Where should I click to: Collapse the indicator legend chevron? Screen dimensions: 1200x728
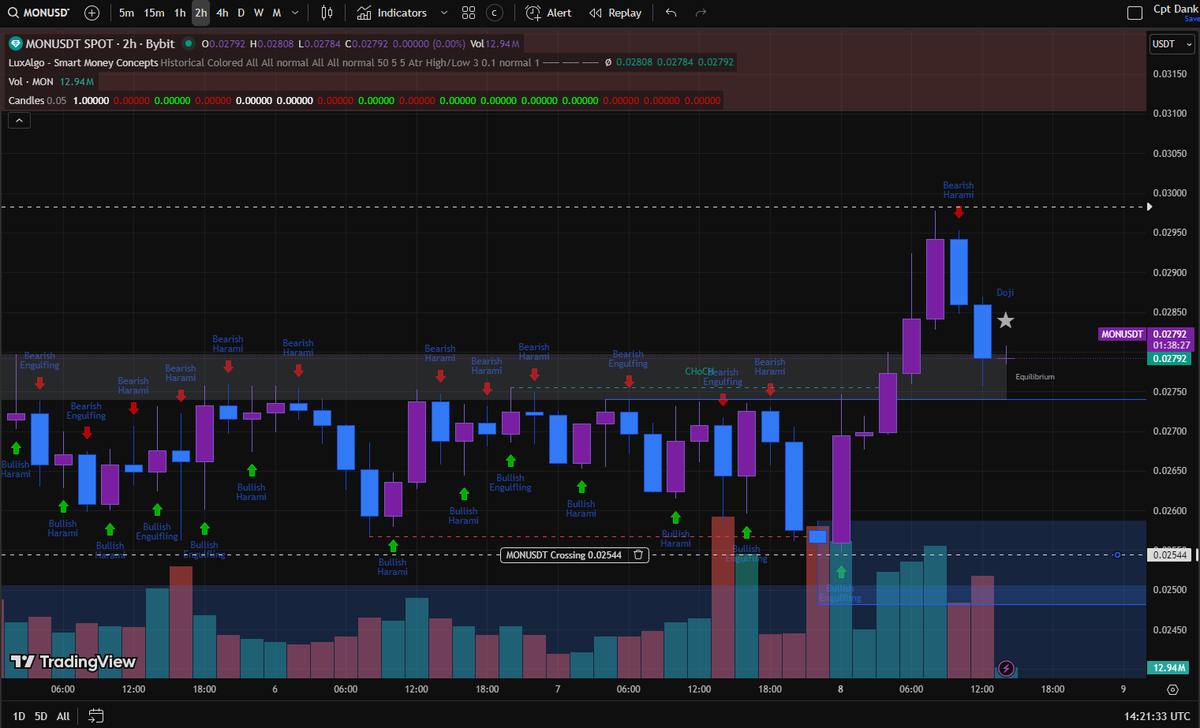[x=18, y=120]
